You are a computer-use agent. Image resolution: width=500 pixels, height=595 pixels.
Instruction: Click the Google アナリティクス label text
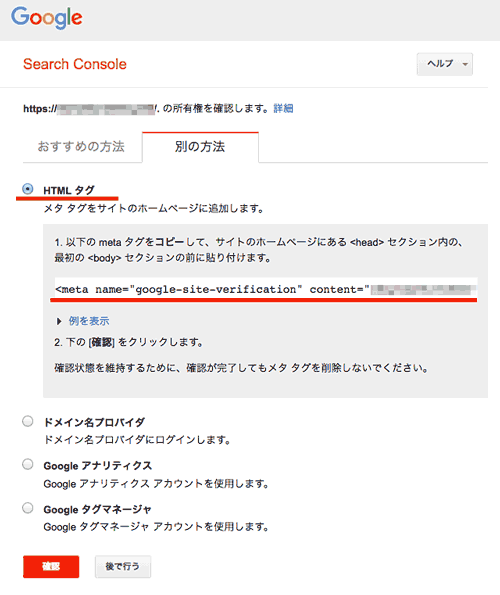[97, 466]
